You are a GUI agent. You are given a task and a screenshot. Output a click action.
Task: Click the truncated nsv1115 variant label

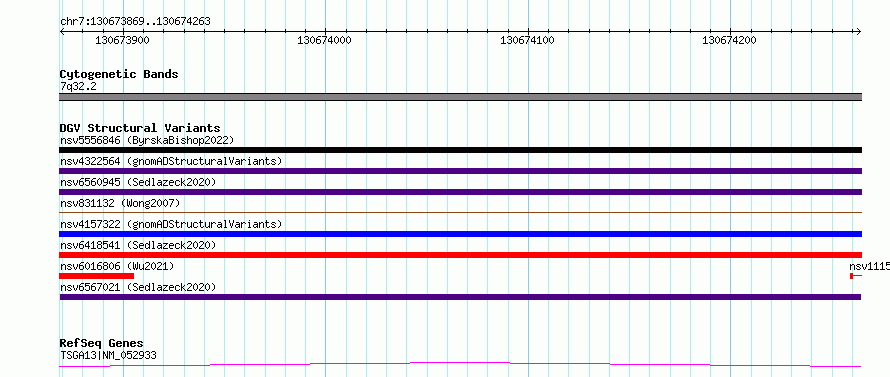click(x=870, y=266)
